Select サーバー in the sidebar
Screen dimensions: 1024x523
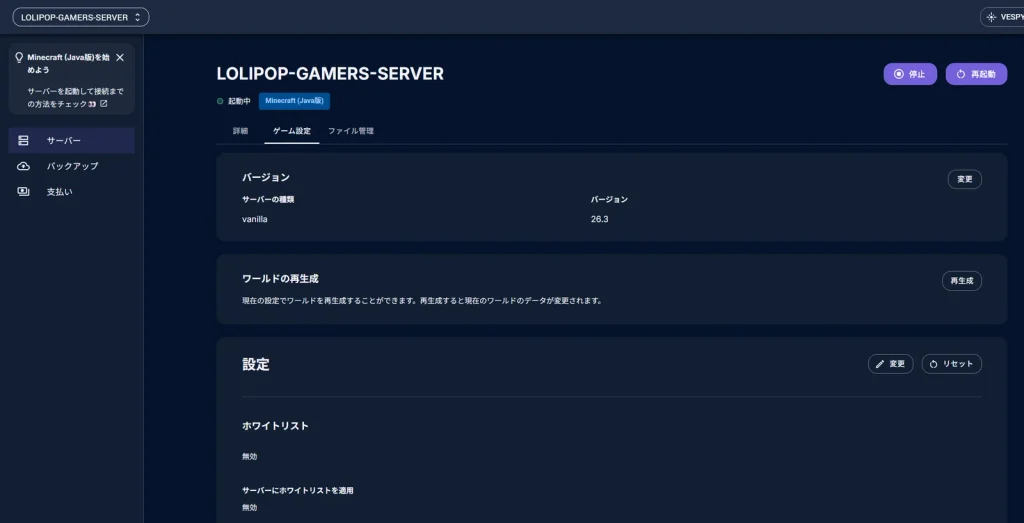pyautogui.click(x=72, y=140)
